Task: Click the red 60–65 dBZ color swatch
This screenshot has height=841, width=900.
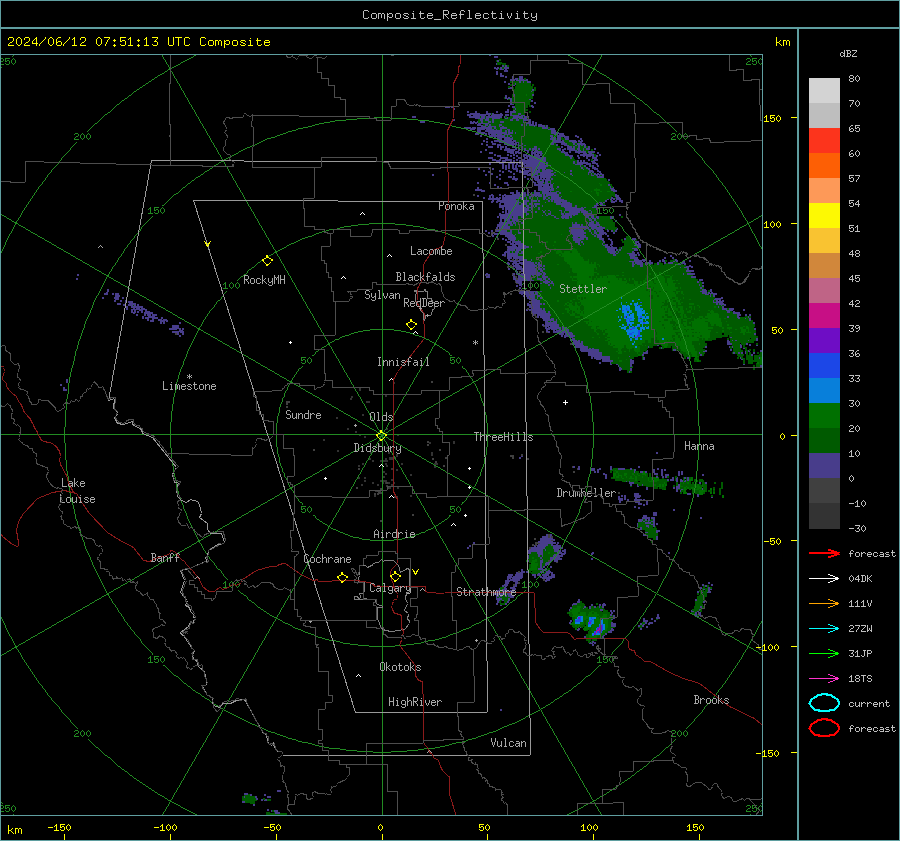Action: pos(824,141)
